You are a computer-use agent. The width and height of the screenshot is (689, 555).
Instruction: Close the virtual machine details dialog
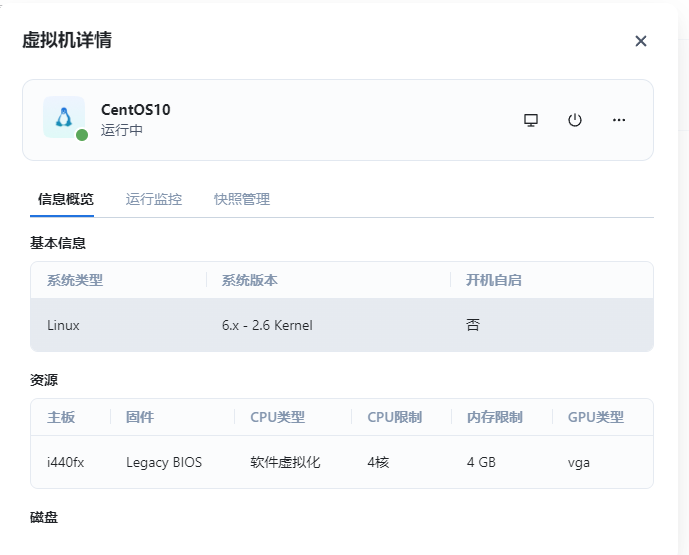641,41
